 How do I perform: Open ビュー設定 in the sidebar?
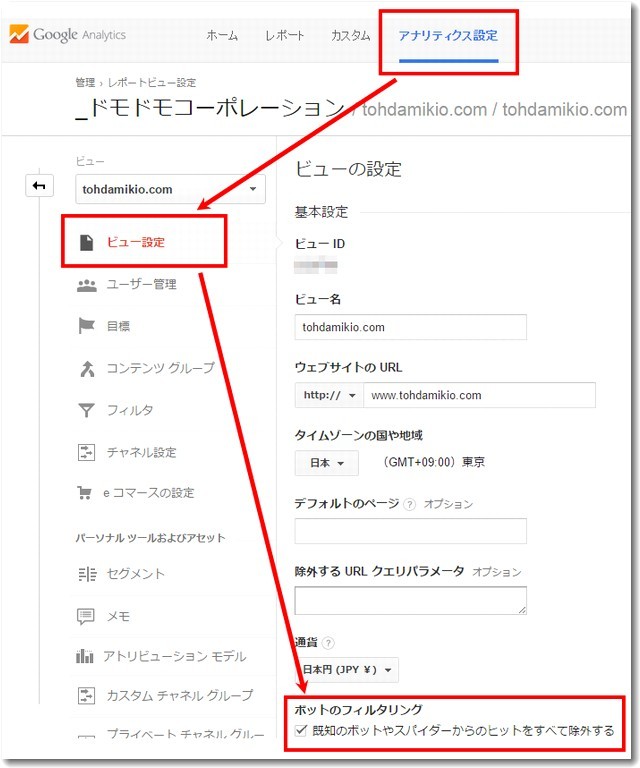pyautogui.click(x=136, y=242)
